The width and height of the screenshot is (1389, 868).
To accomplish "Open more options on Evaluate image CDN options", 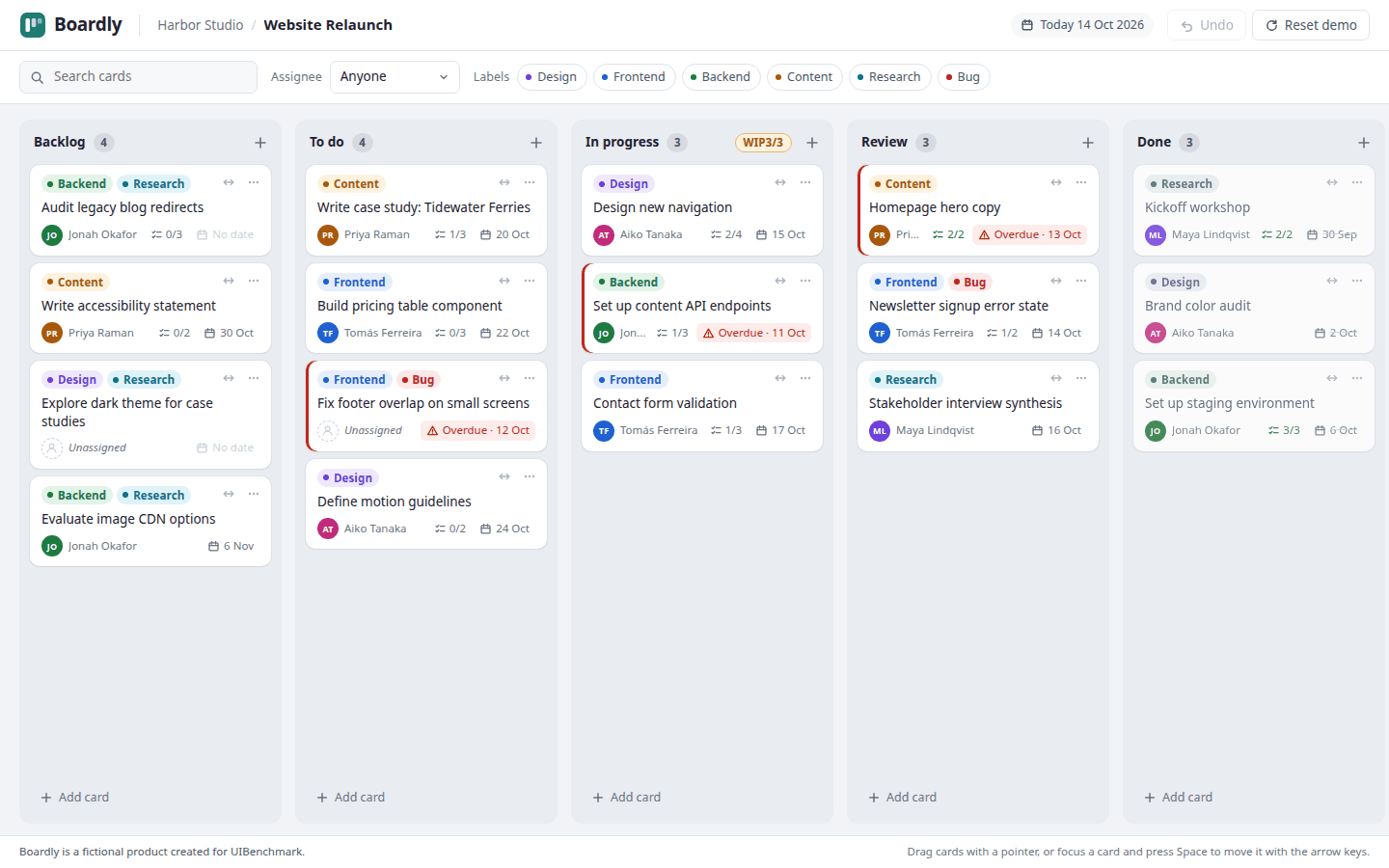I will pyautogui.click(x=254, y=494).
